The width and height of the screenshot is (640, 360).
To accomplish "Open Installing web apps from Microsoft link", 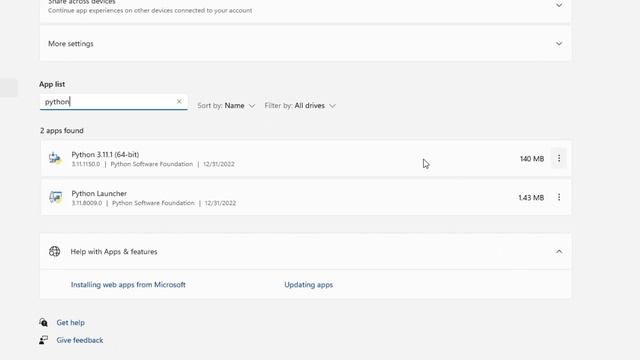I will click(128, 284).
